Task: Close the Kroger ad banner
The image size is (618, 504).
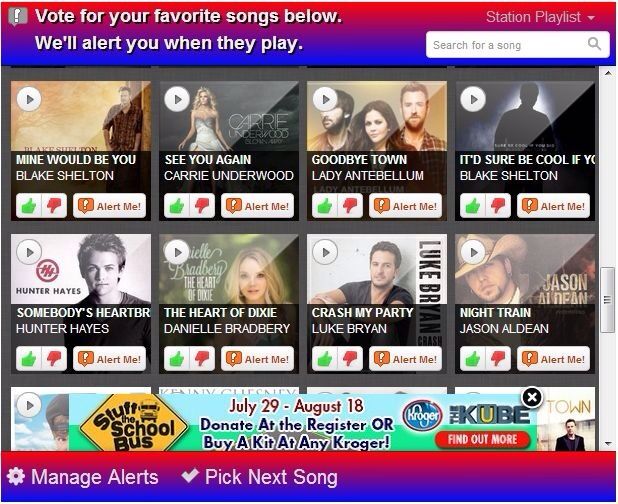Action: pyautogui.click(x=532, y=397)
